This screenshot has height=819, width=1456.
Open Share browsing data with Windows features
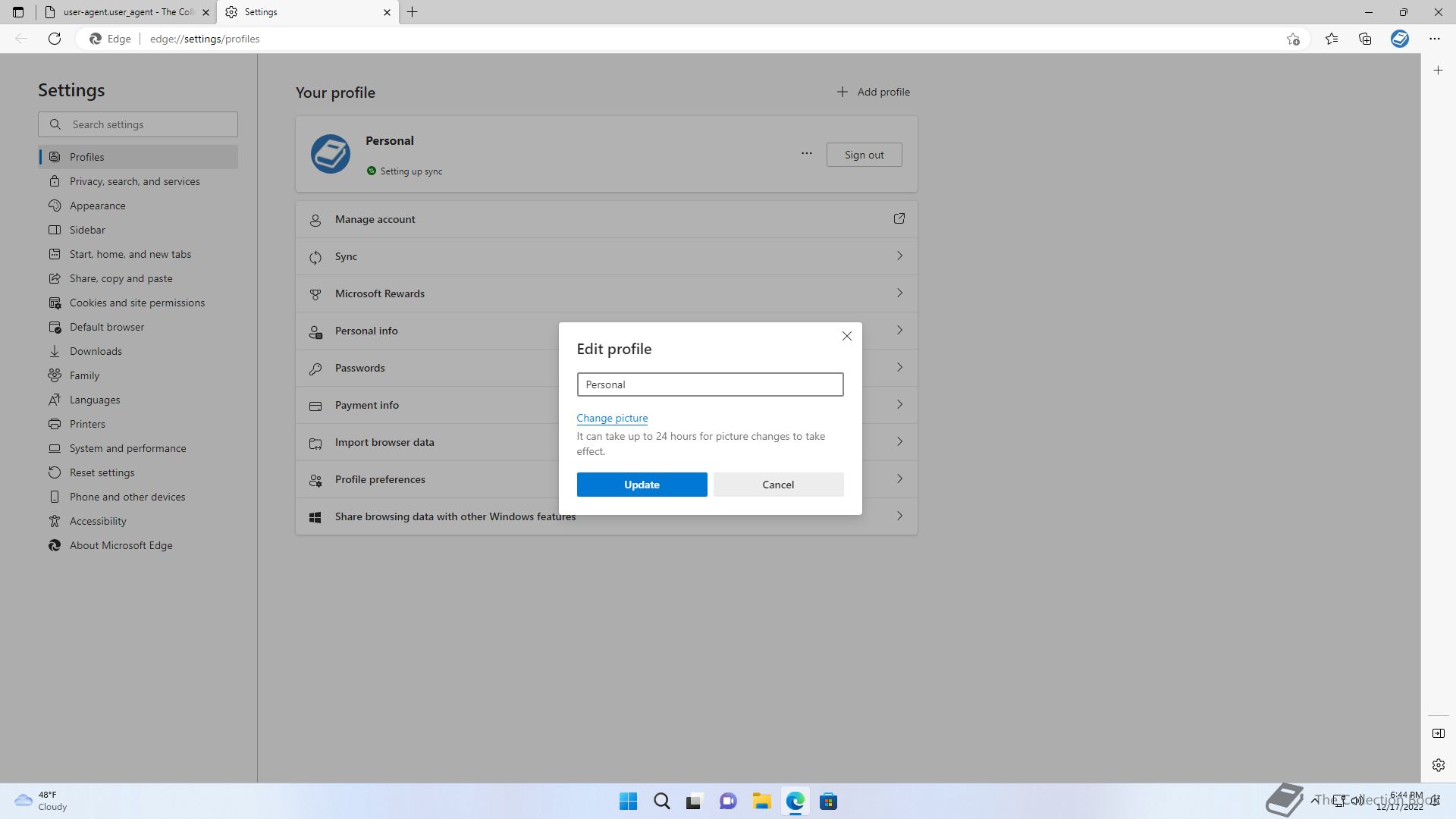point(455,517)
